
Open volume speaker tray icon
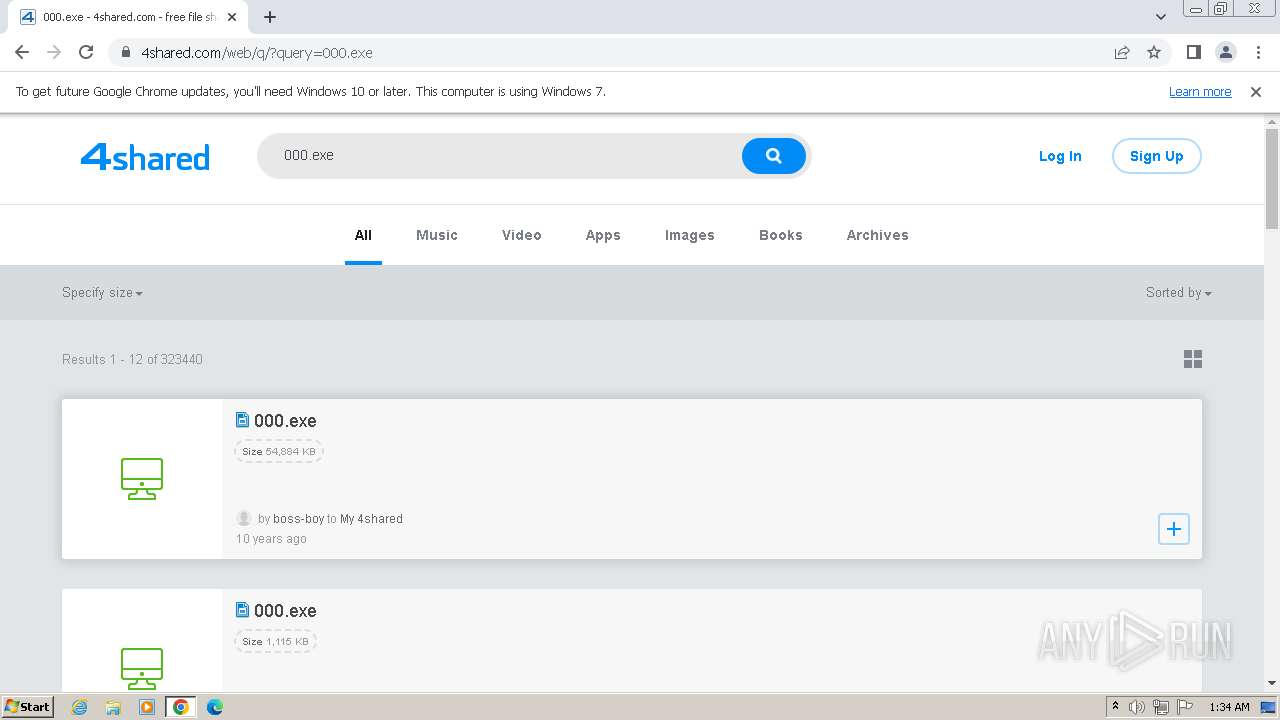pos(1137,707)
